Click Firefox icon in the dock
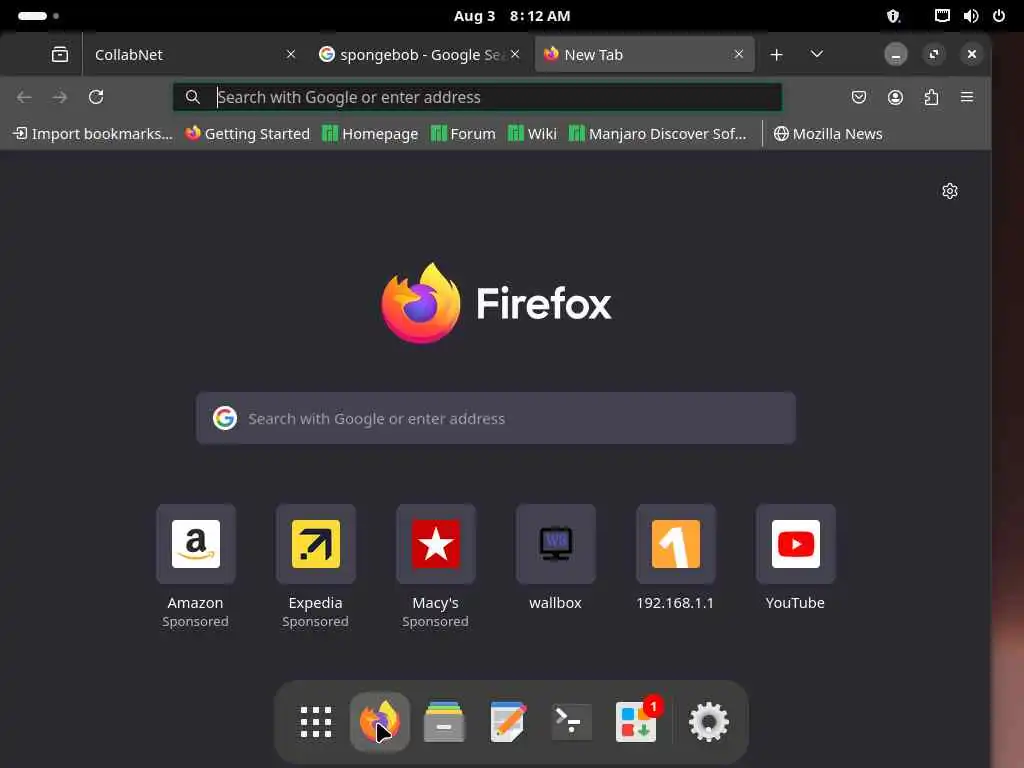1024x768 pixels. pyautogui.click(x=380, y=722)
